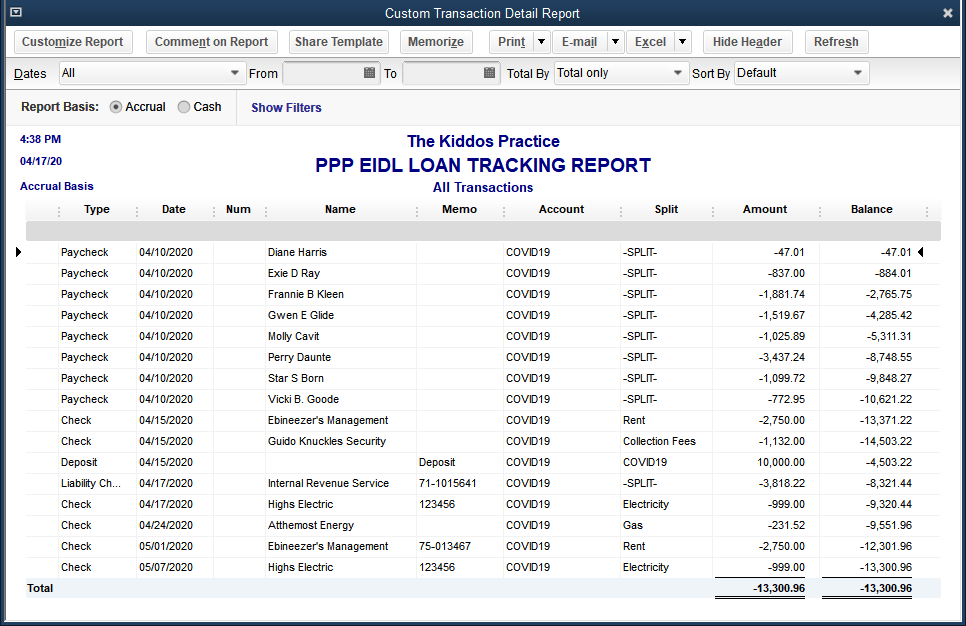Open the Print dropdown arrow
The width and height of the screenshot is (966, 626).
[x=542, y=42]
